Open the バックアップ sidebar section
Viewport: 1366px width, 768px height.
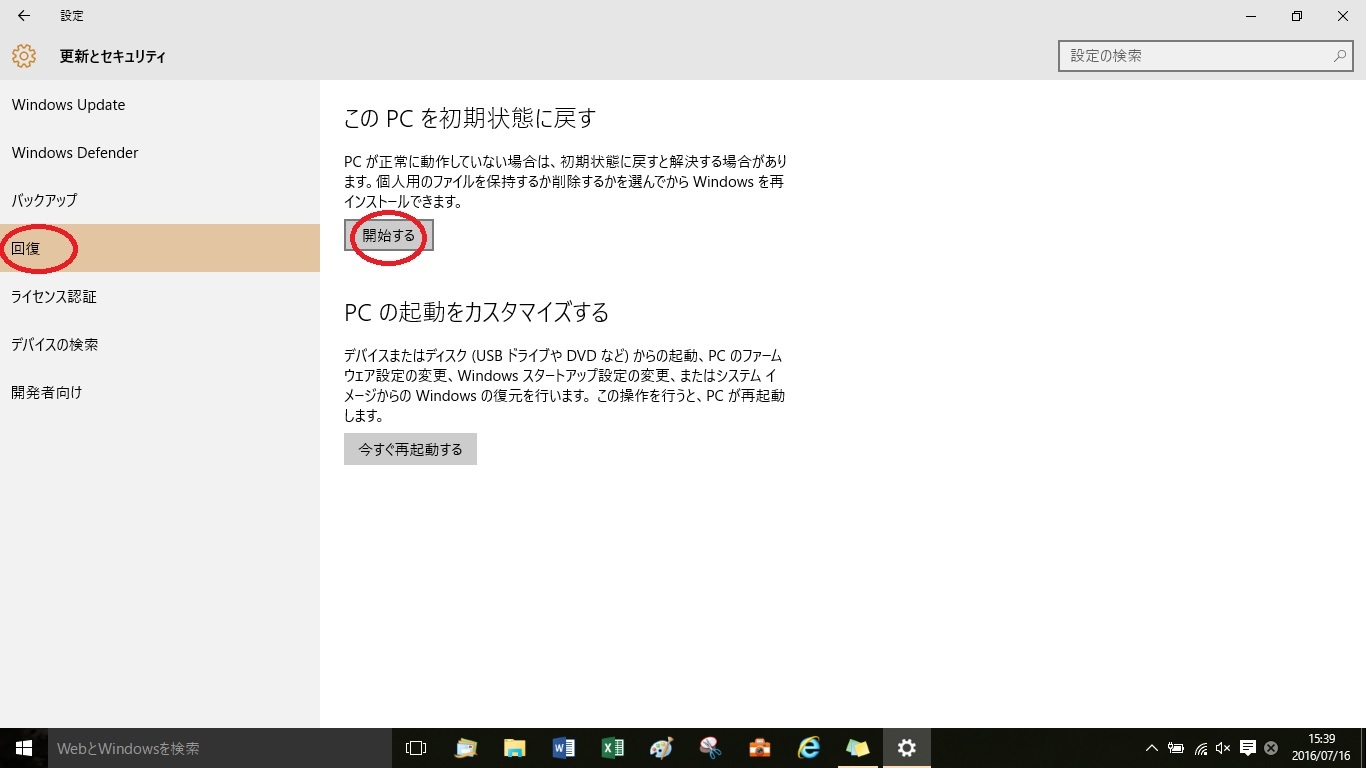(x=160, y=200)
